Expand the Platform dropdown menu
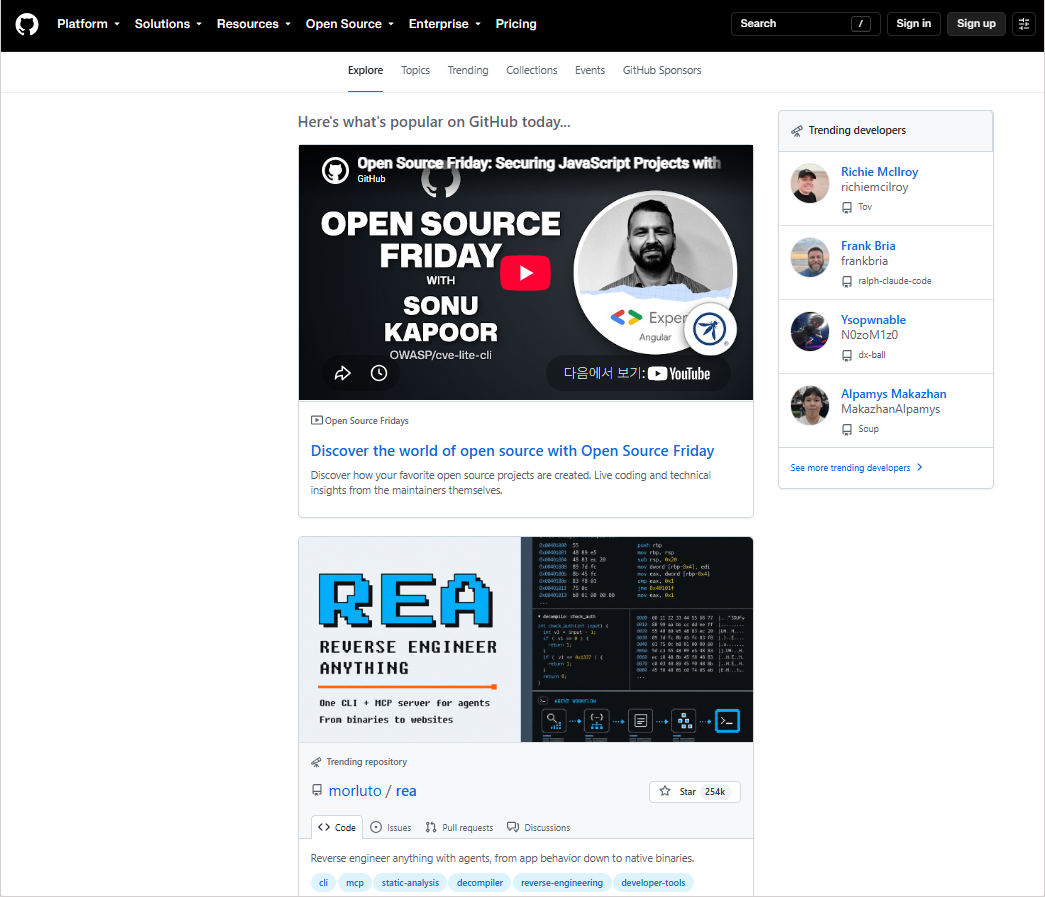Viewport: 1045px width, 897px height. point(88,24)
